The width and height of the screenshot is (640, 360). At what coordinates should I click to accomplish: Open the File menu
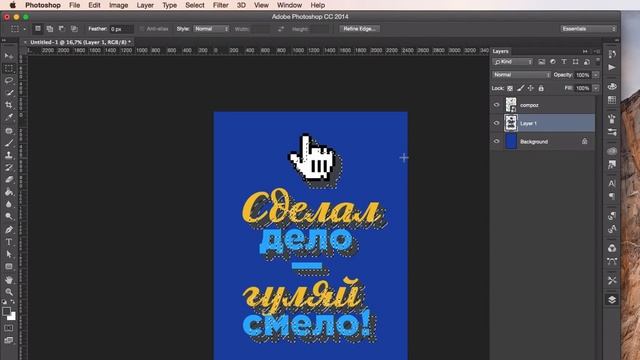tap(74, 5)
